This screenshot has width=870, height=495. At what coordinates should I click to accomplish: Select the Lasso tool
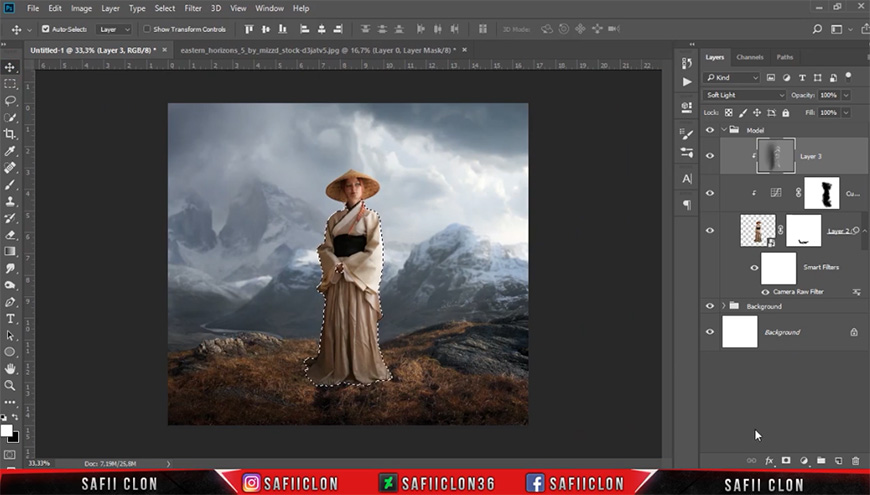pyautogui.click(x=10, y=100)
